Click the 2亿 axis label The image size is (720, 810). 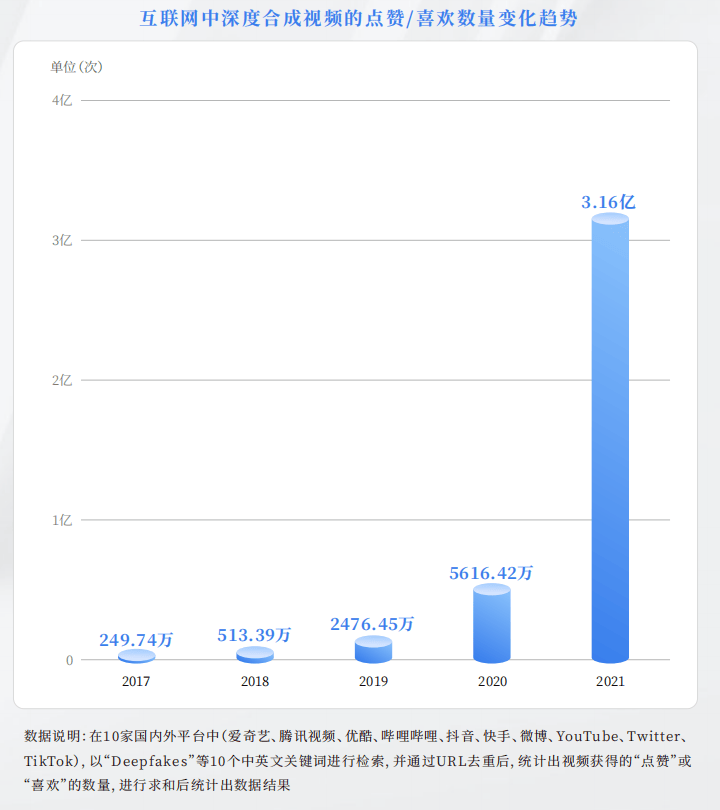[x=62, y=380]
